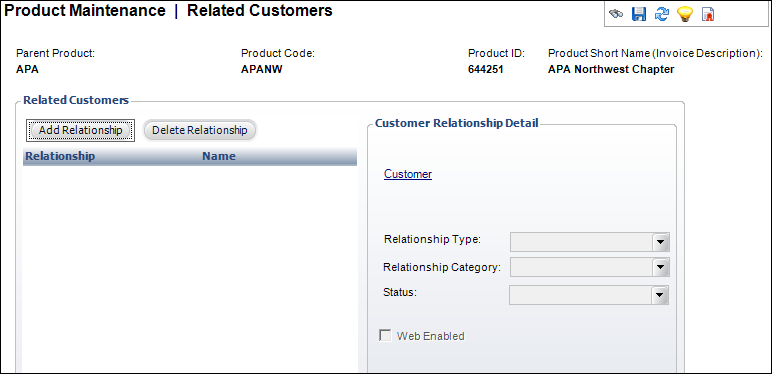Open the yellow light bulb tips icon
This screenshot has height=374, width=772.
685,14
